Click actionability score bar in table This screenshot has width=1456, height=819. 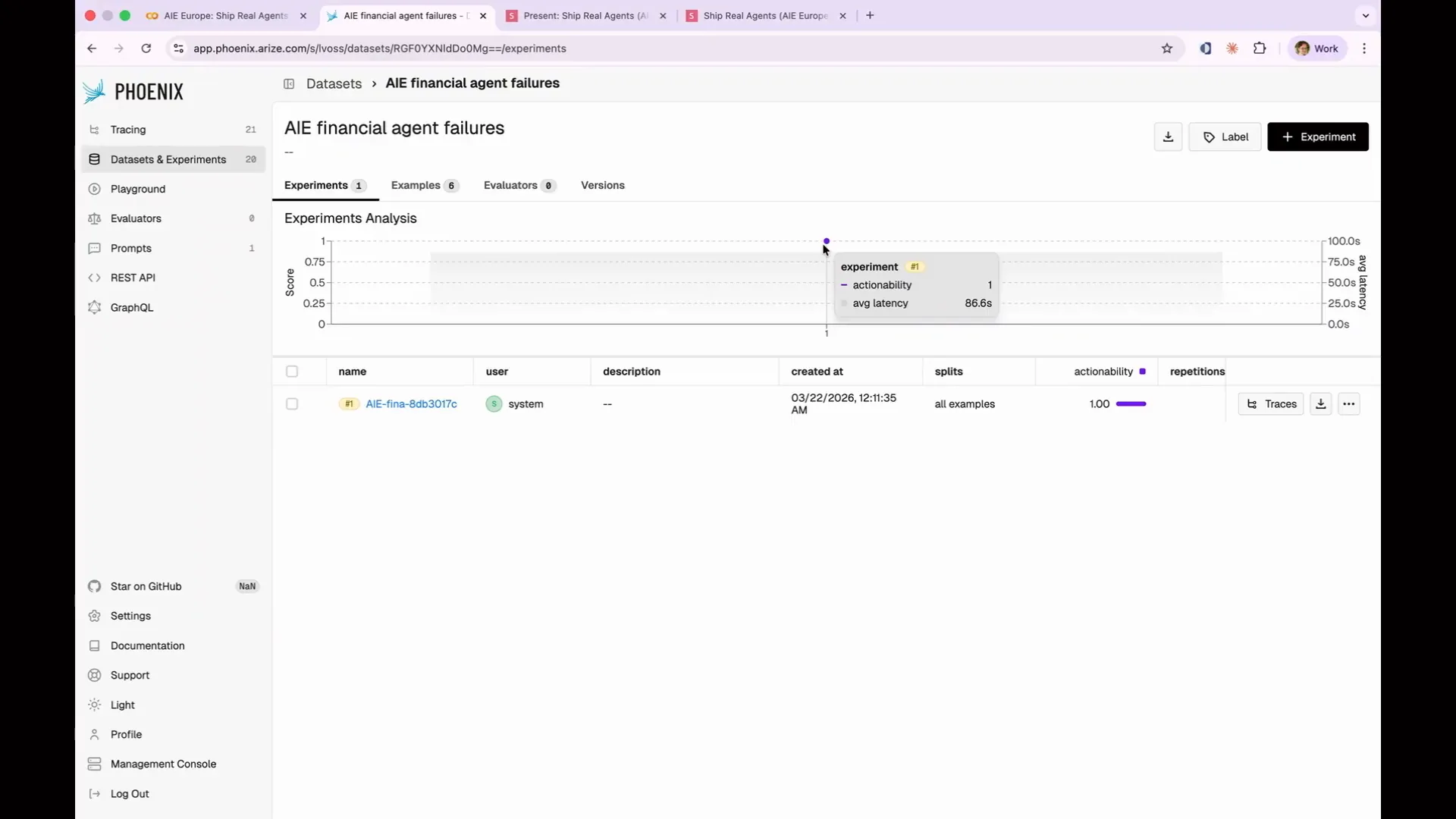click(1131, 404)
